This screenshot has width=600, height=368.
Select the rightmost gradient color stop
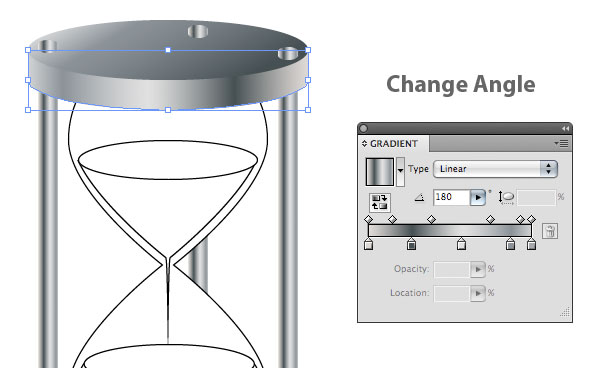[531, 244]
